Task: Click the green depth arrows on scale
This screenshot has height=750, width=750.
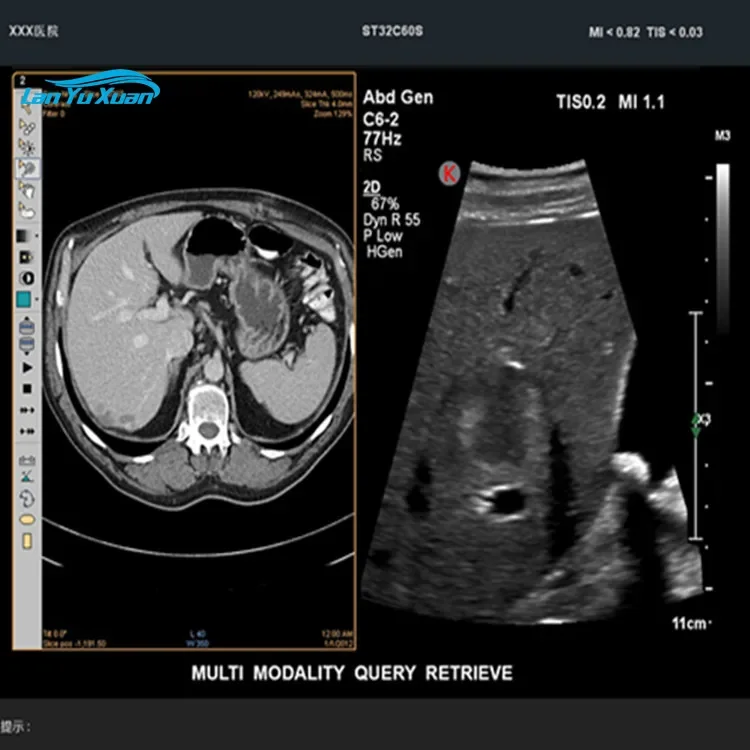Action: coord(696,425)
